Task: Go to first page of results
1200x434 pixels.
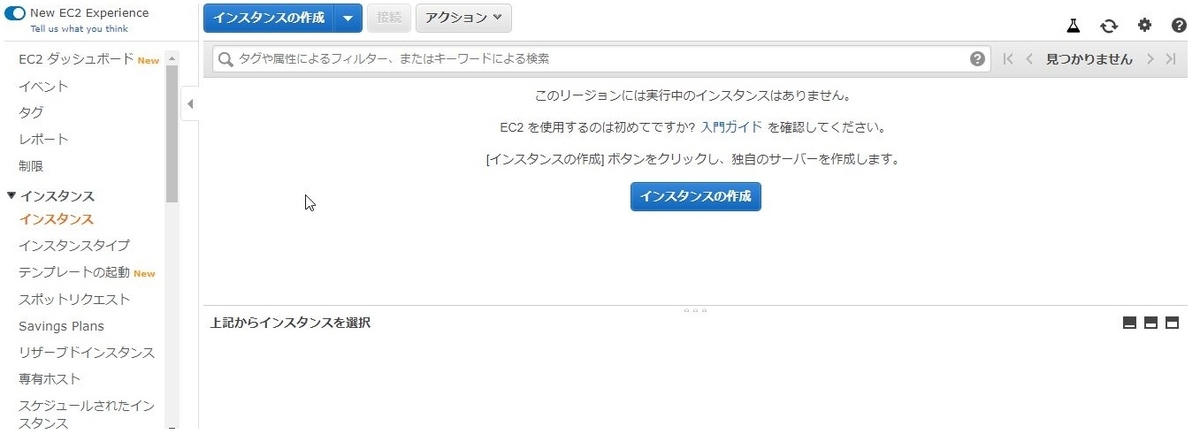Action: coord(1008,59)
